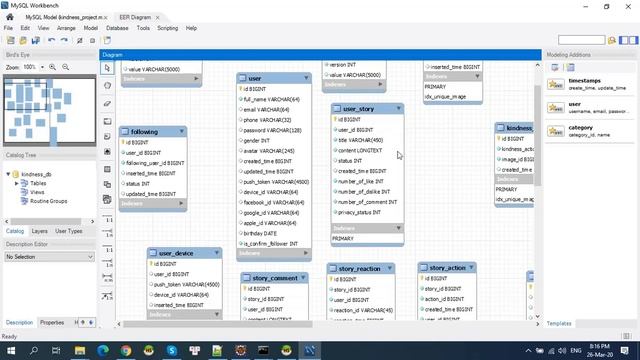The image size is (640, 360).
Task: Select the Views tree item
Action: click(37, 192)
